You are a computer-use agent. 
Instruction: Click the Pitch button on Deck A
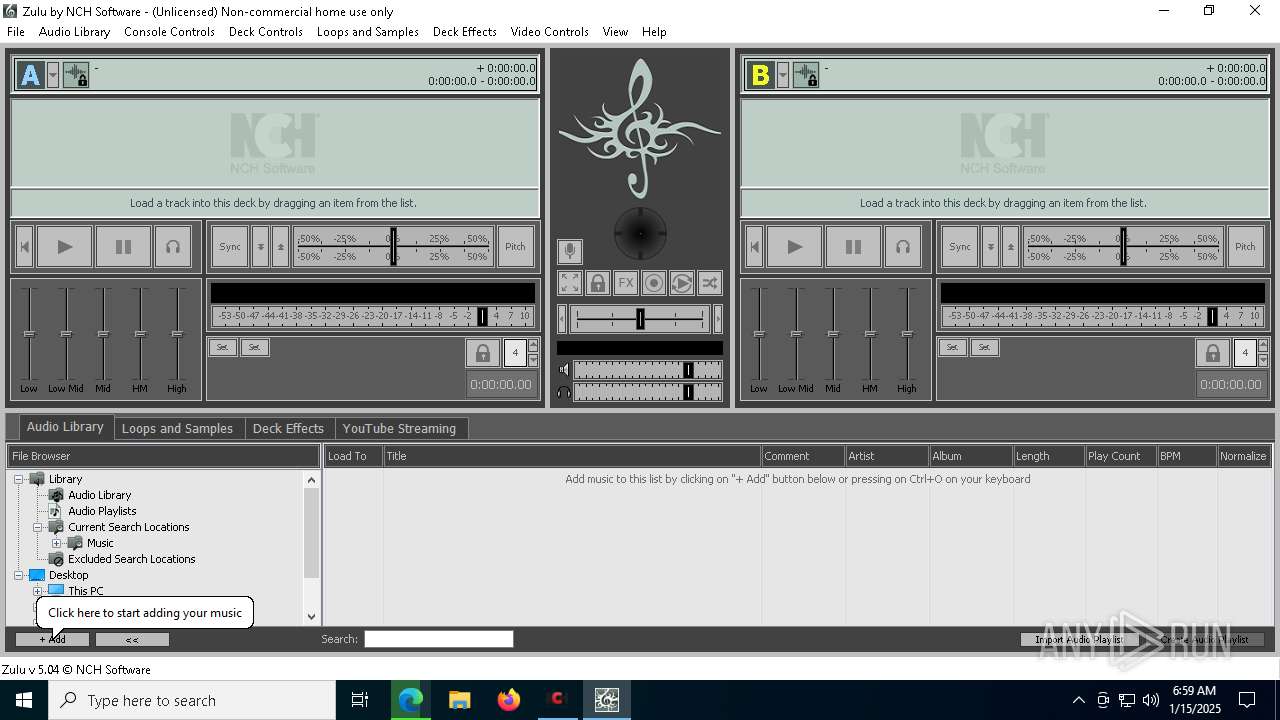pos(515,247)
